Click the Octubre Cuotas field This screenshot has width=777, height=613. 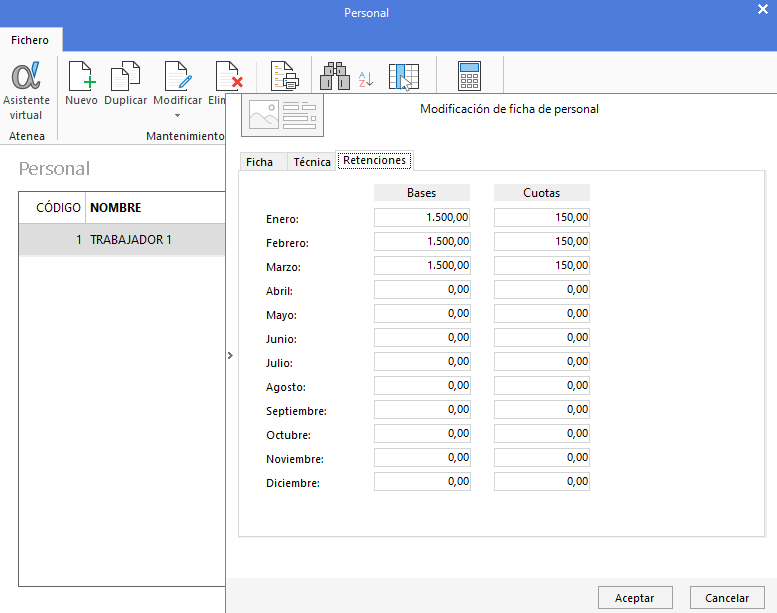542,434
